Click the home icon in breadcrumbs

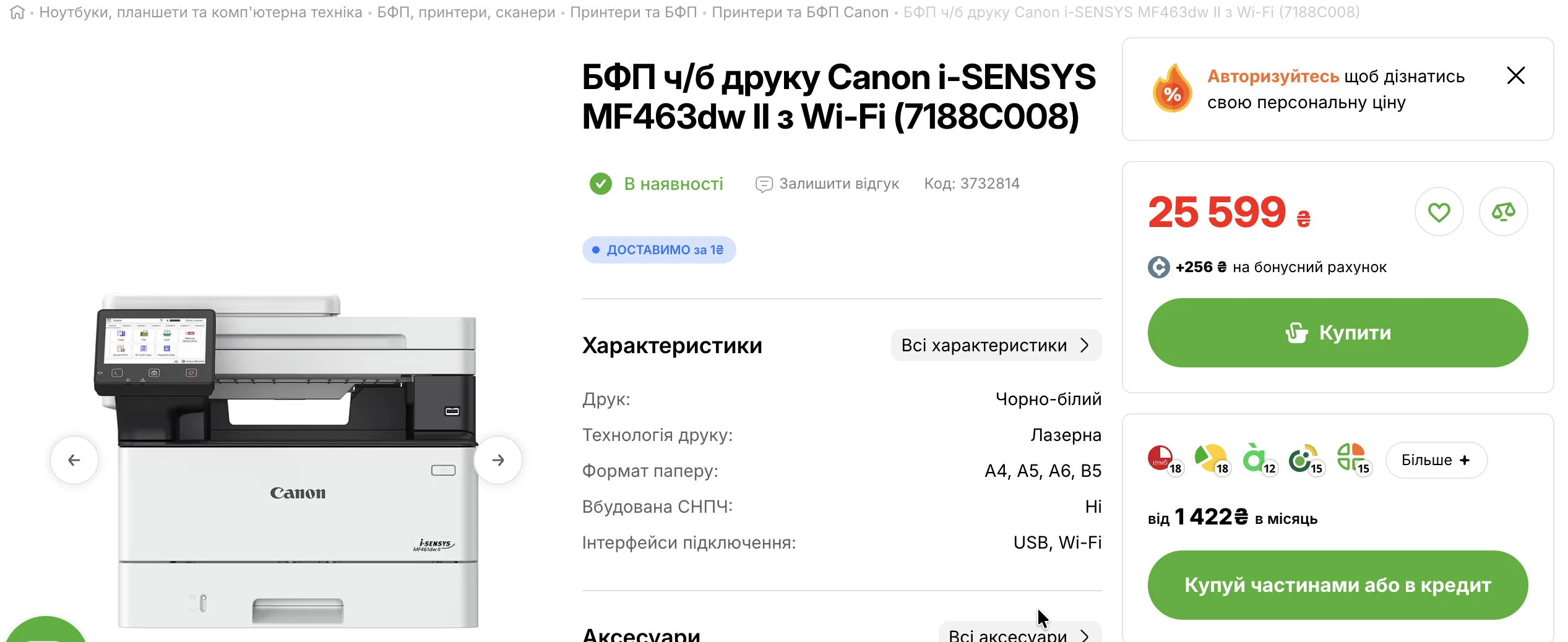click(x=17, y=12)
